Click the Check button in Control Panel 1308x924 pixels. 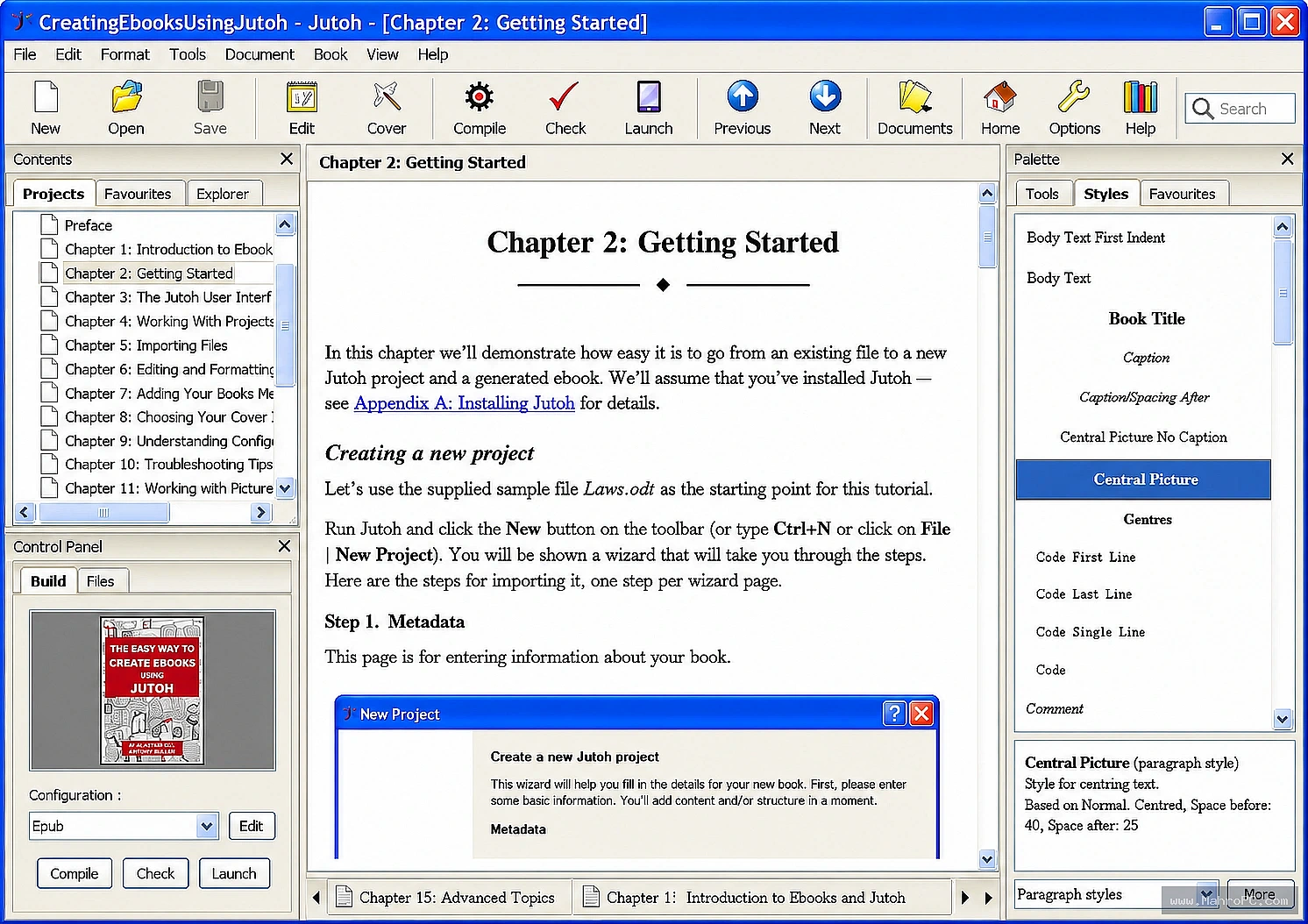(155, 873)
